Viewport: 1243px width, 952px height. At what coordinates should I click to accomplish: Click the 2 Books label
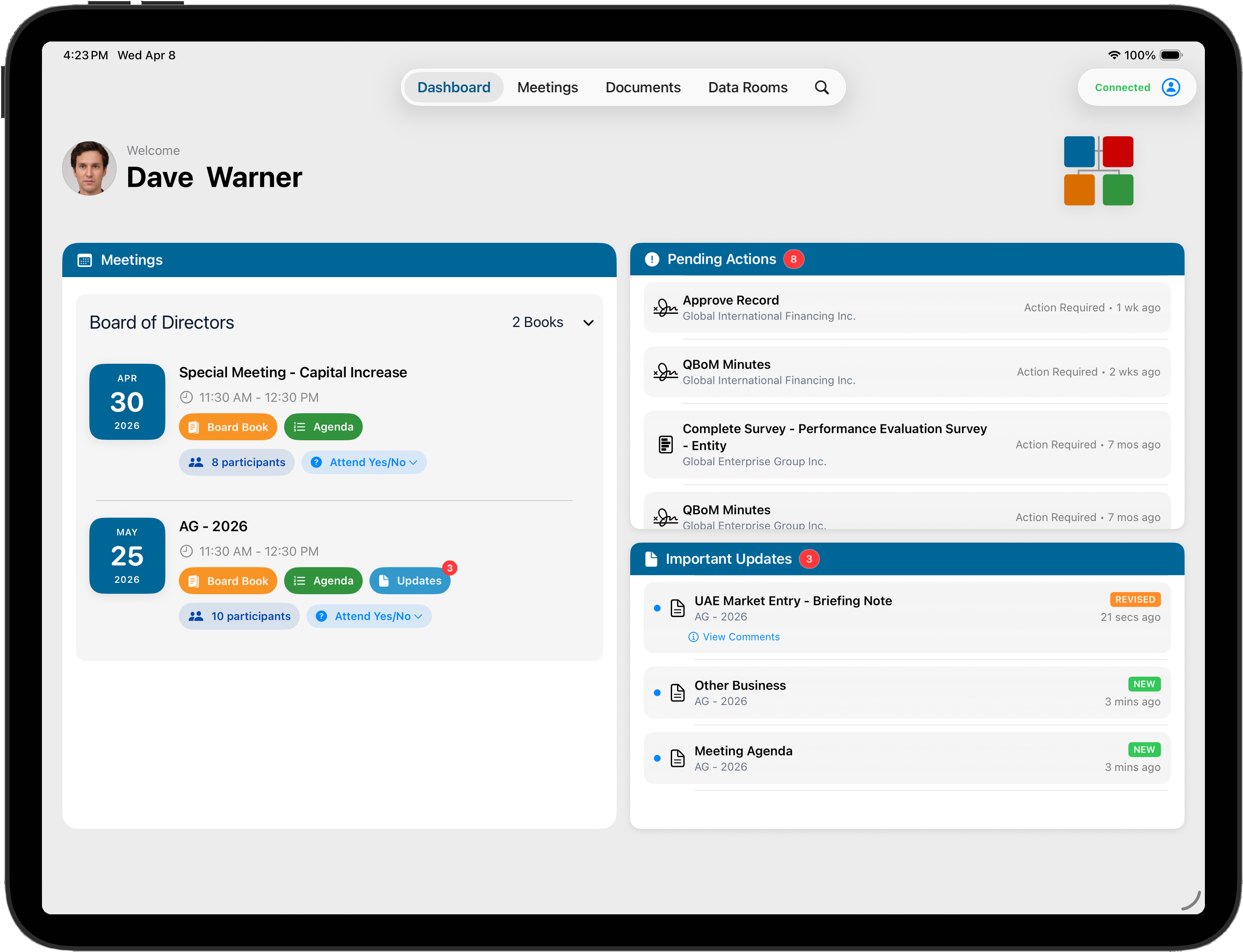tap(537, 322)
